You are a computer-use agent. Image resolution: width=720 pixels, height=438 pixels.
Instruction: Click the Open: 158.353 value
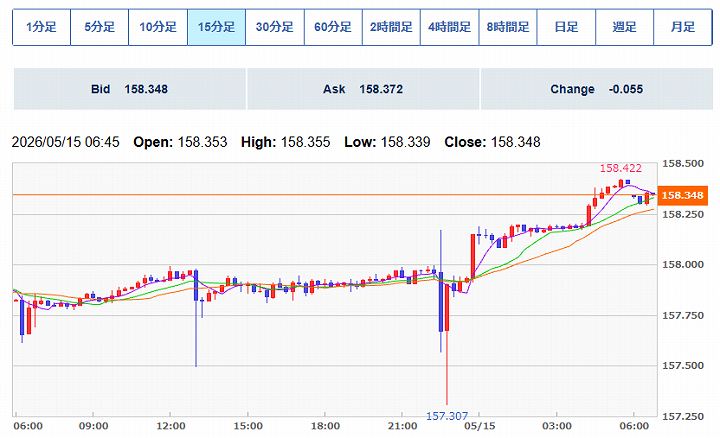pyautogui.click(x=180, y=142)
